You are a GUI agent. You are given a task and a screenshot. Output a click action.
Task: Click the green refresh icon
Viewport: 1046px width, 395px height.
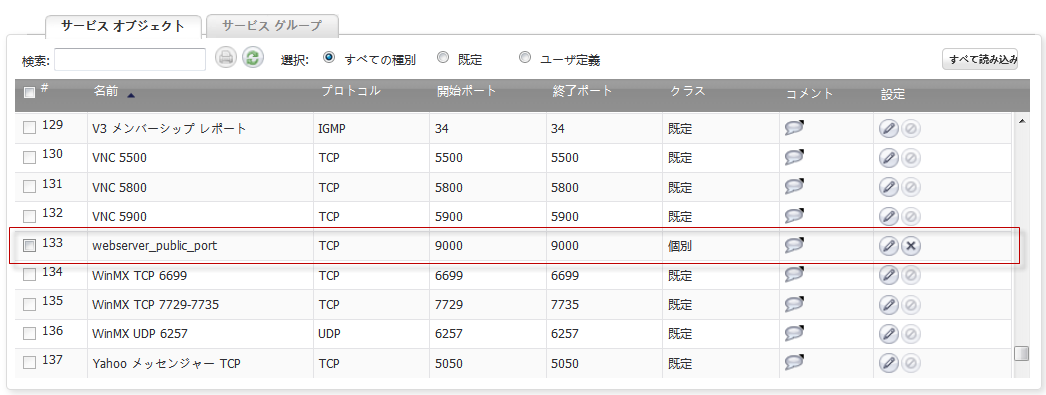[x=253, y=57]
